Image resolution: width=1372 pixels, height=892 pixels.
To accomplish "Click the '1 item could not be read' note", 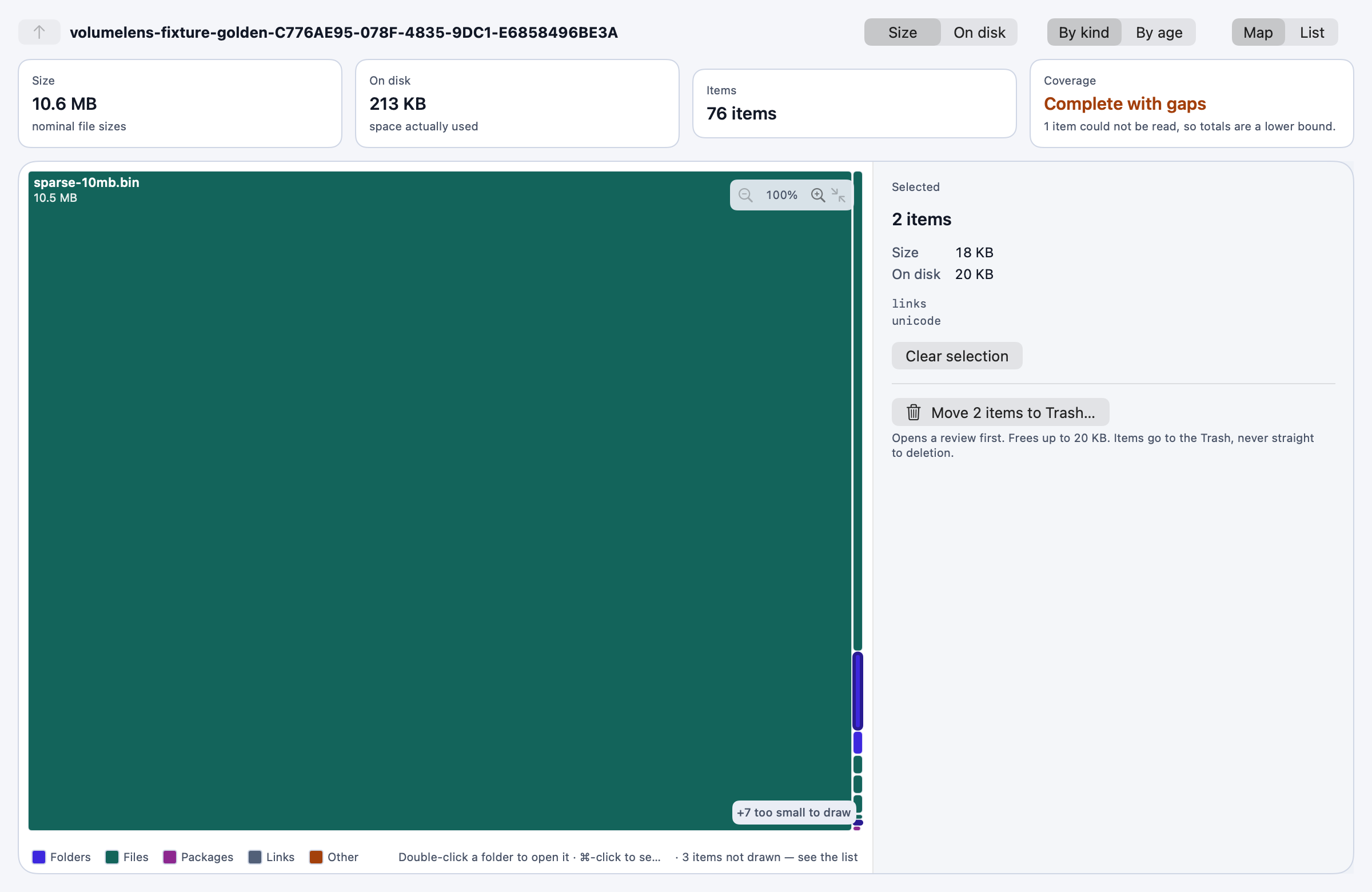I will click(1189, 126).
